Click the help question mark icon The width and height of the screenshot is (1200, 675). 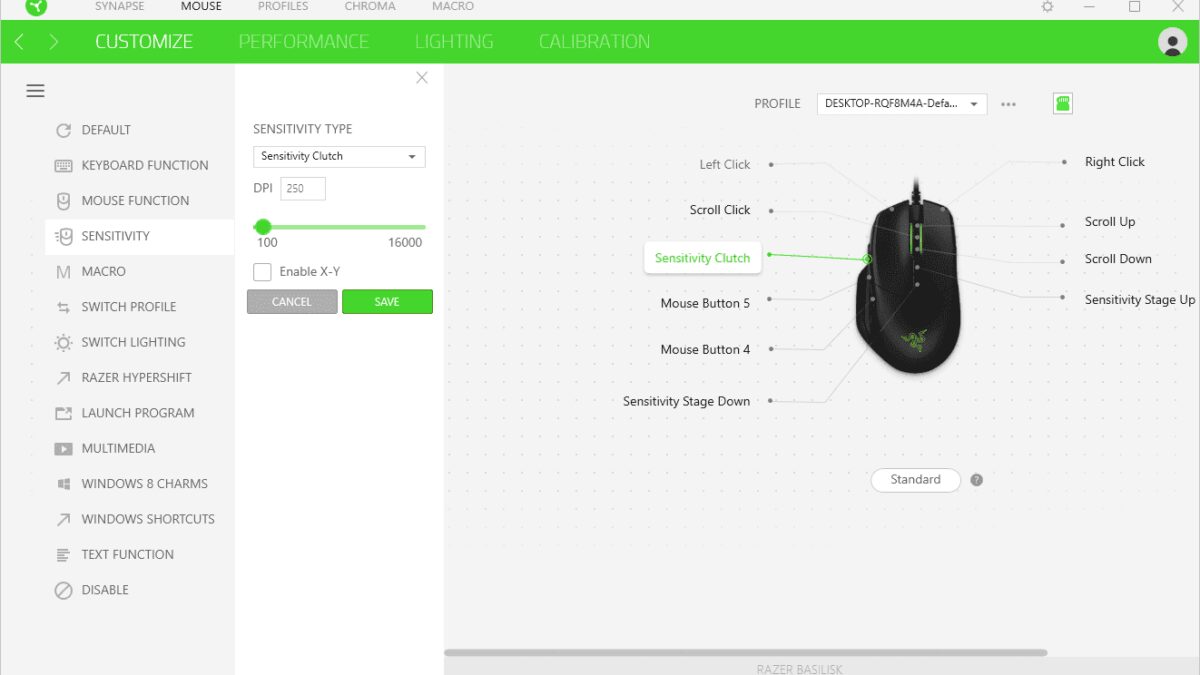[976, 480]
